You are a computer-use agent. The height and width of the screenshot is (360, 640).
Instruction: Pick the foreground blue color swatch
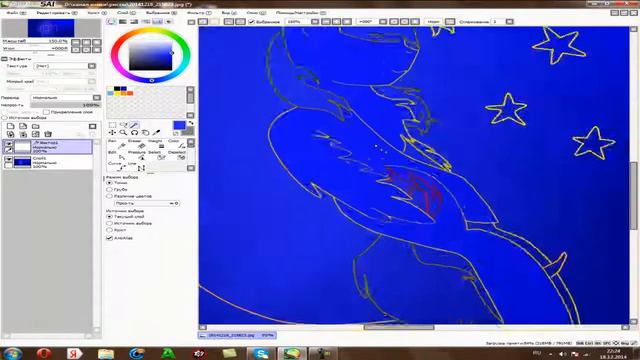coord(179,125)
